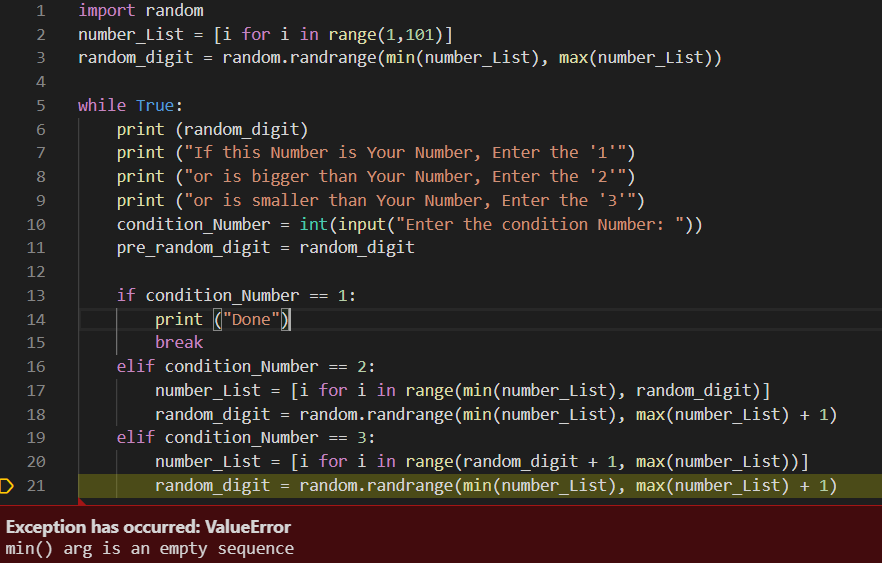The height and width of the screenshot is (563, 882).
Task: Click the 'import' keyword on line 1
Action: [106, 11]
